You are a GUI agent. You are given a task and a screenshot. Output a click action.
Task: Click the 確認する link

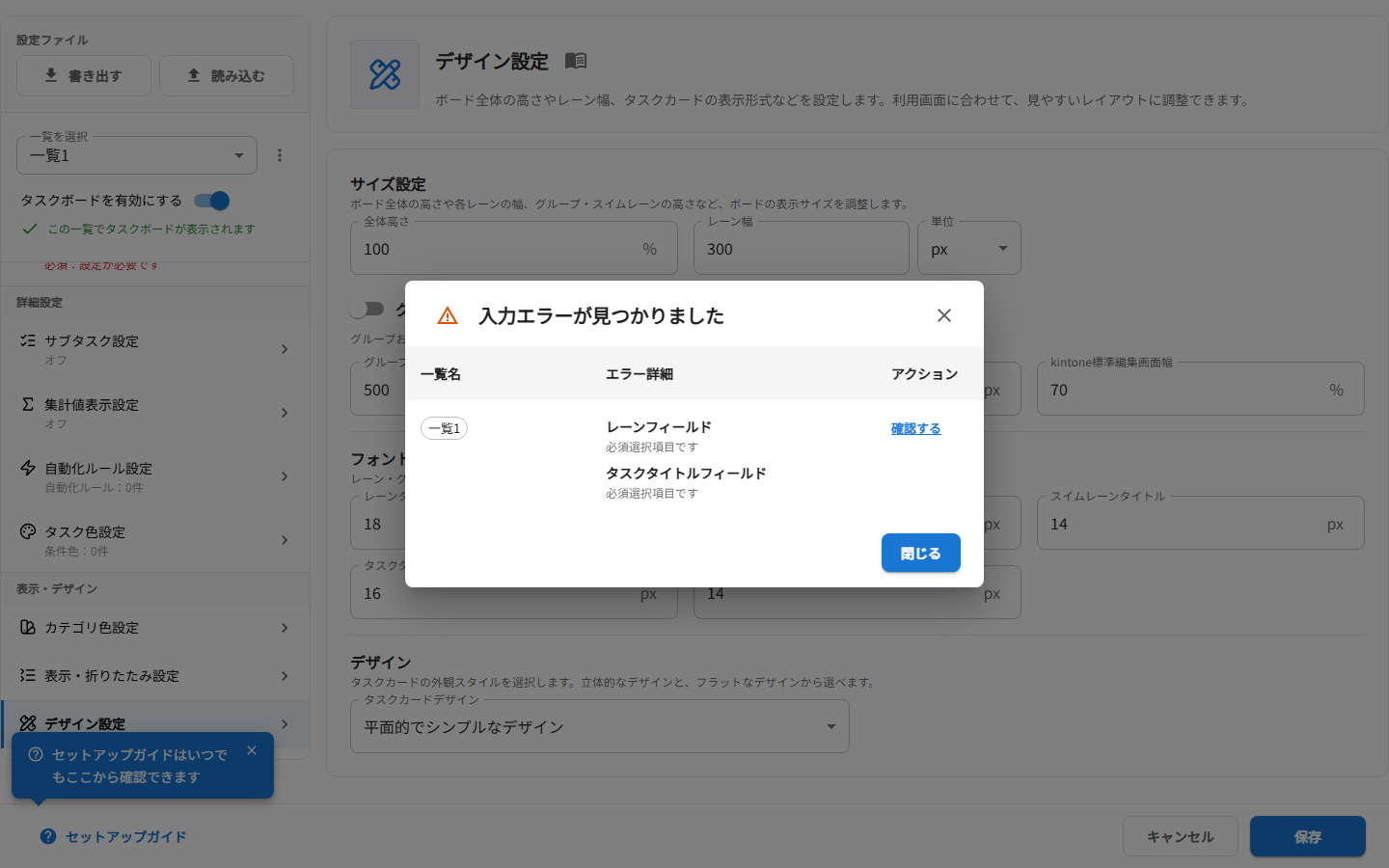pos(915,428)
